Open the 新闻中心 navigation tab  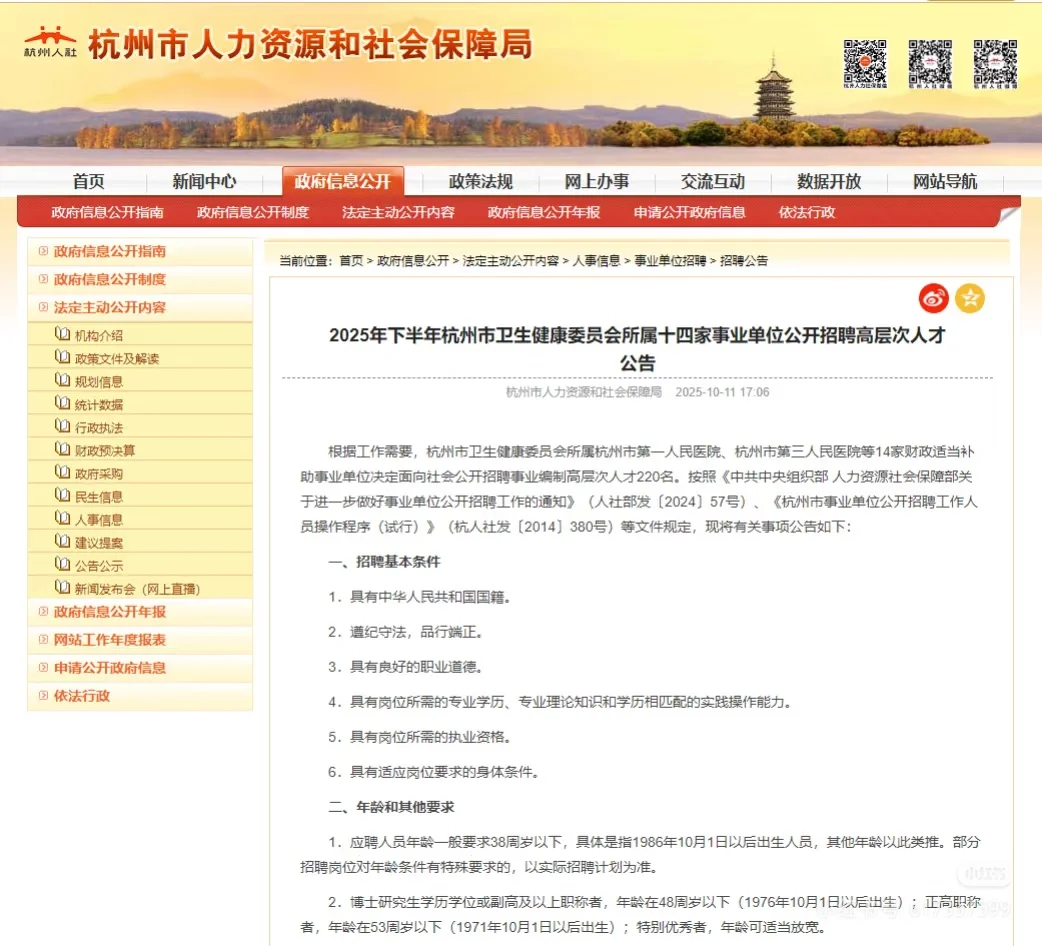pyautogui.click(x=204, y=181)
